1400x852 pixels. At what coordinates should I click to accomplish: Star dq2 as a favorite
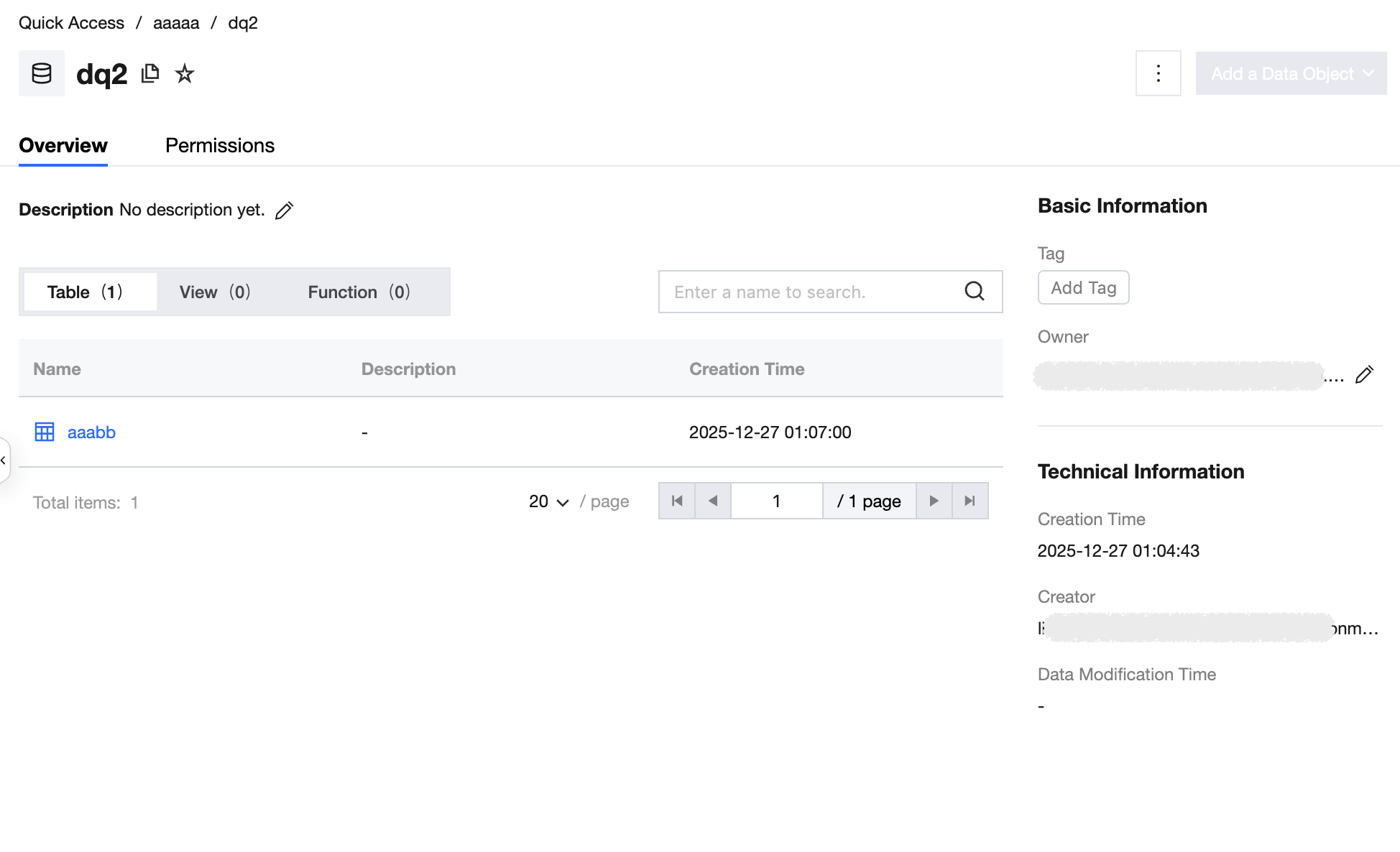coord(185,73)
